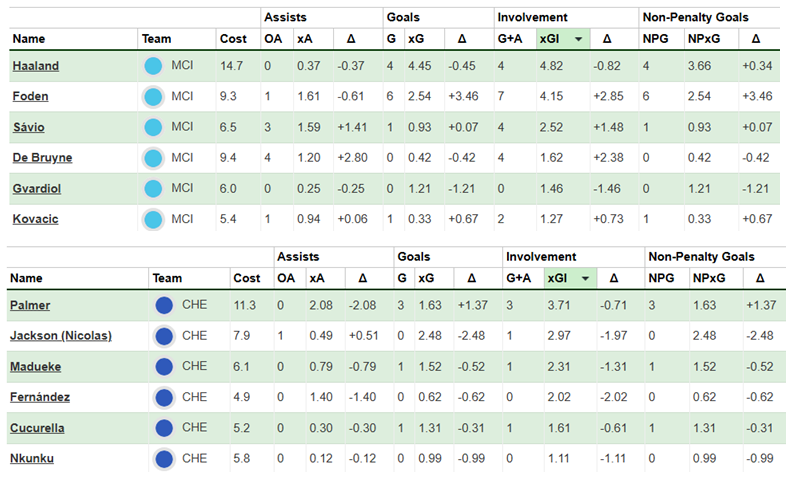Open the Kovacic player link

click(x=35, y=218)
